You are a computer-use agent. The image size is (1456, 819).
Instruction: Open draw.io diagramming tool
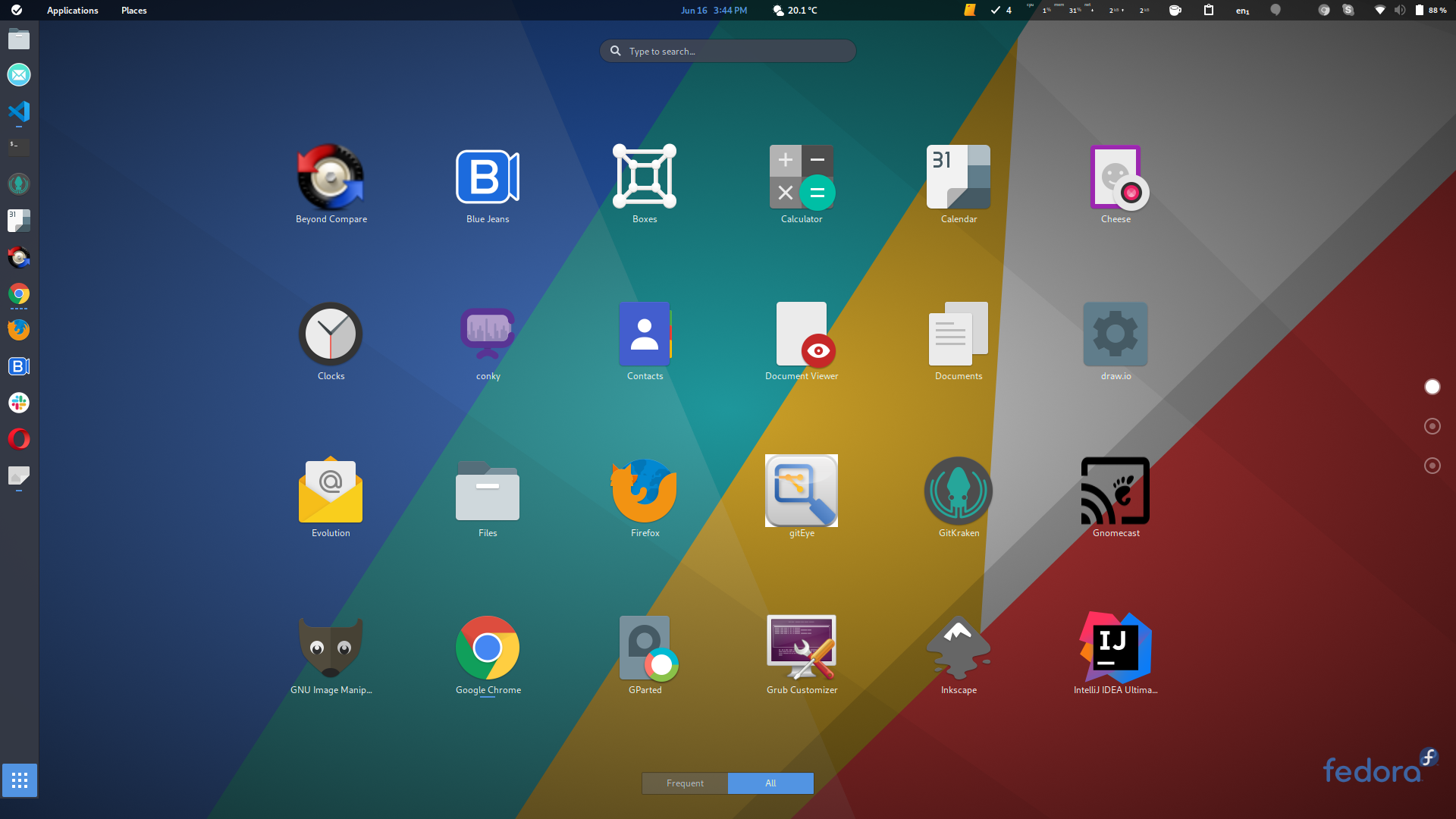tap(1115, 334)
